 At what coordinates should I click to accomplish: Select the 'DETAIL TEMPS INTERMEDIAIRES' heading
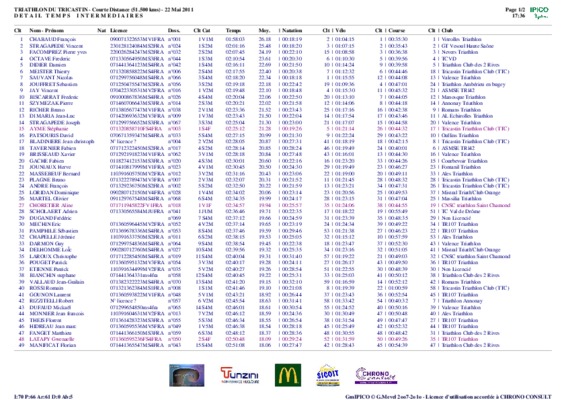pyautogui.click(x=79, y=16)
